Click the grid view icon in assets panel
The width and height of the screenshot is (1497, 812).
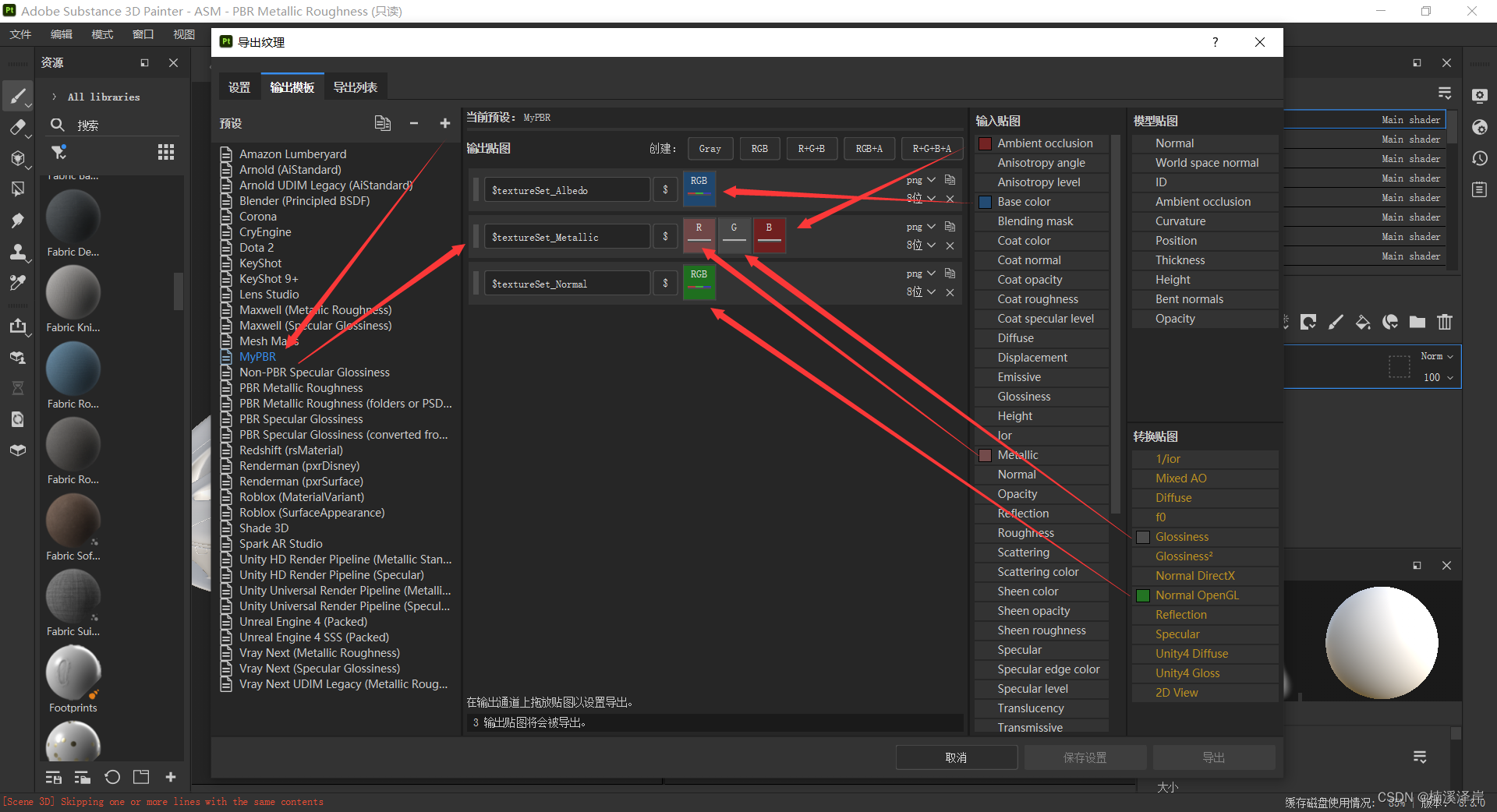(166, 152)
